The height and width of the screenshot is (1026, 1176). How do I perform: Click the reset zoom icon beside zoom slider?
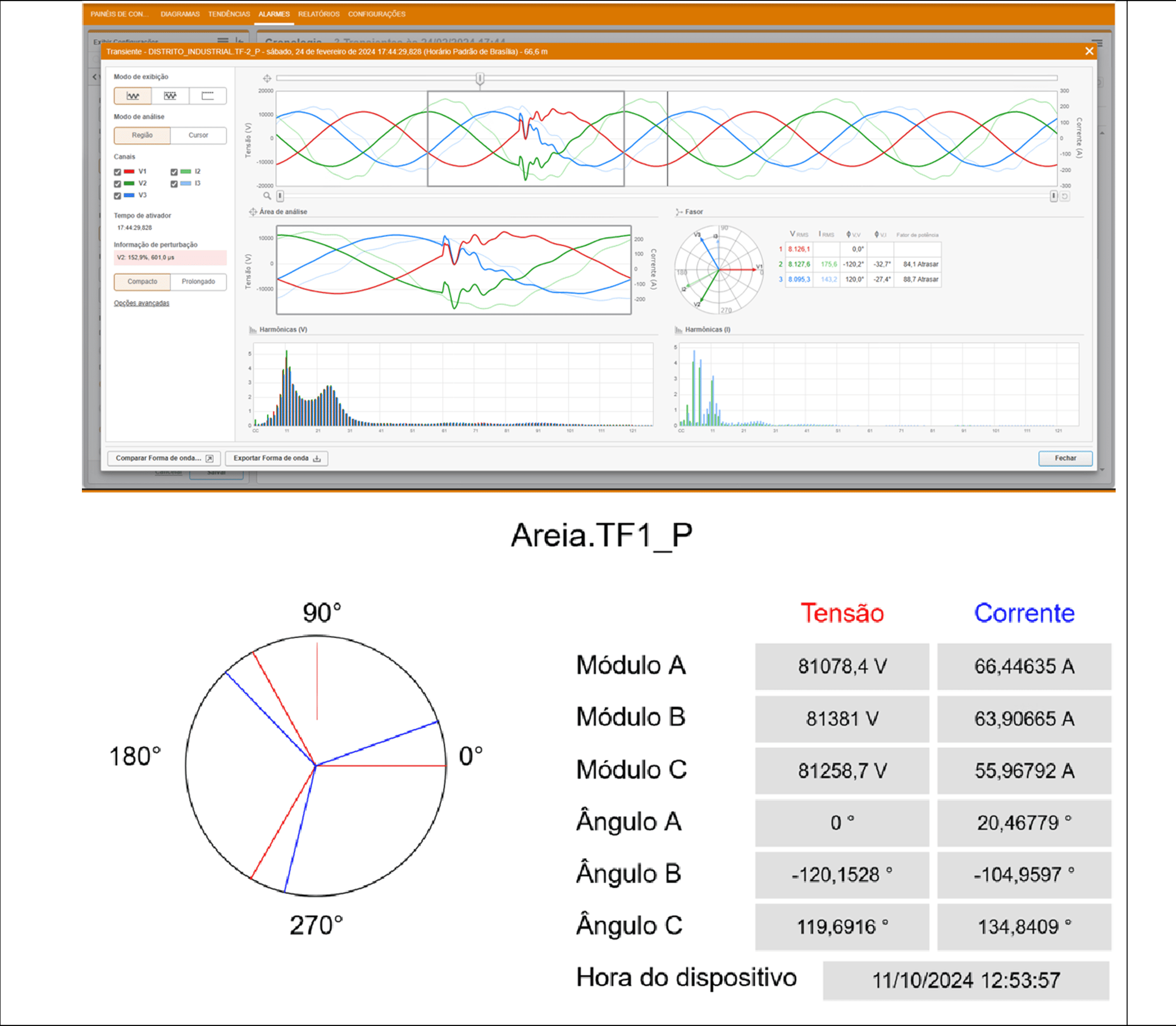click(1064, 196)
